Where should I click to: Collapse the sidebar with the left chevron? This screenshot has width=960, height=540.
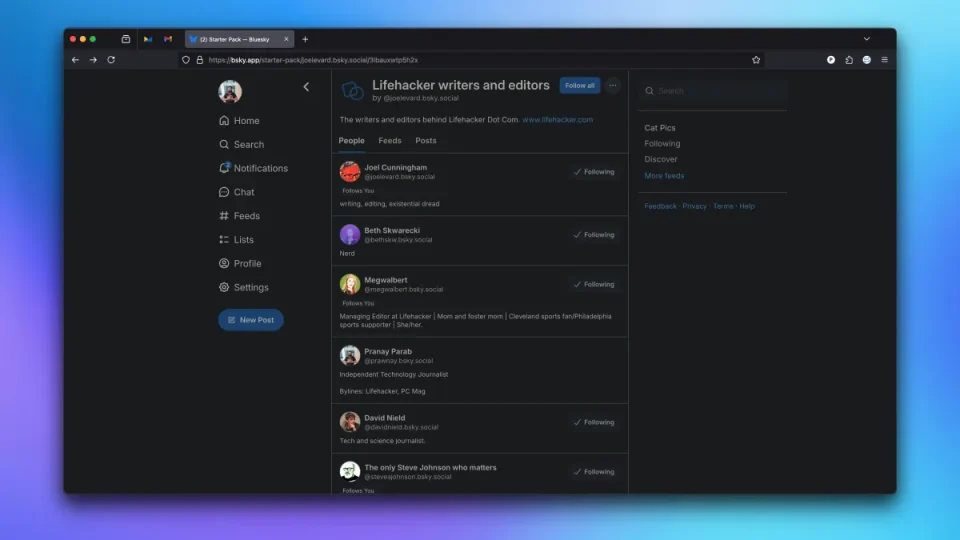(306, 87)
